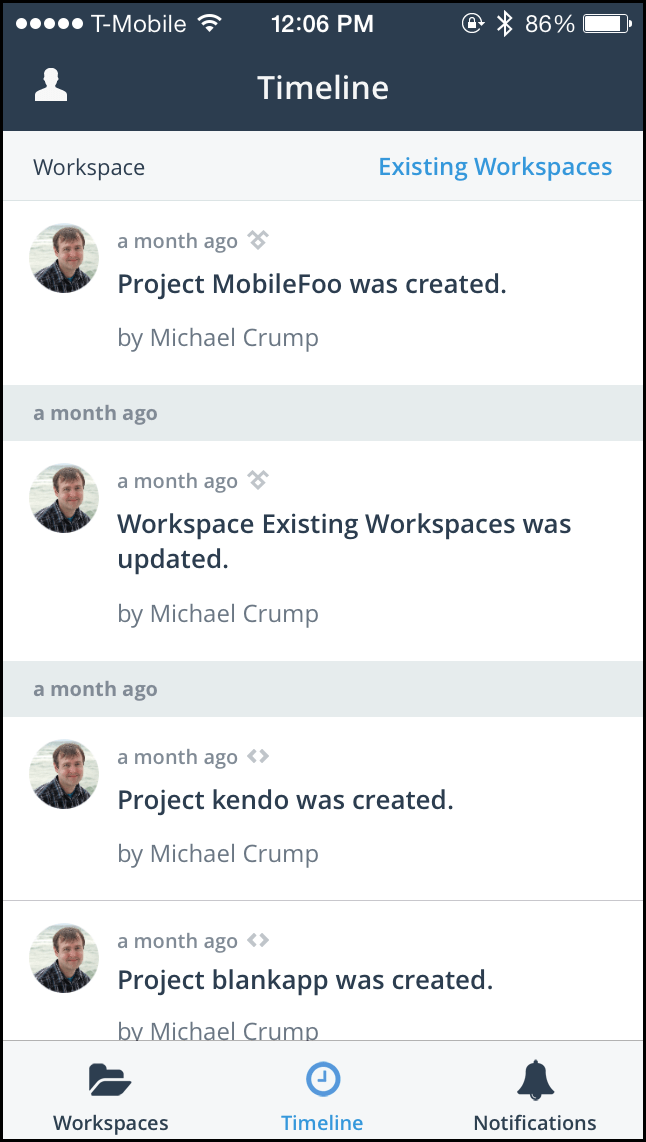Tap the Timeline clock icon
The width and height of the screenshot is (646, 1142).
[322, 1079]
